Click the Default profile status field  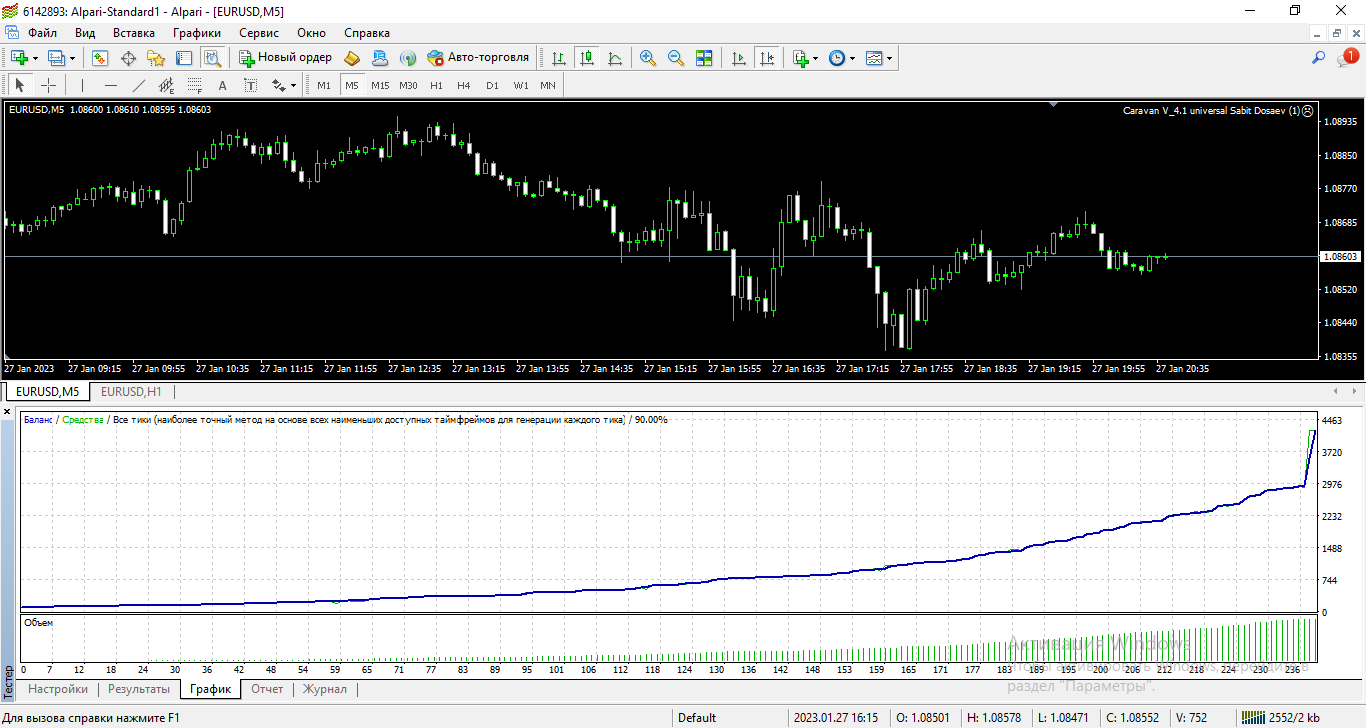coord(697,717)
